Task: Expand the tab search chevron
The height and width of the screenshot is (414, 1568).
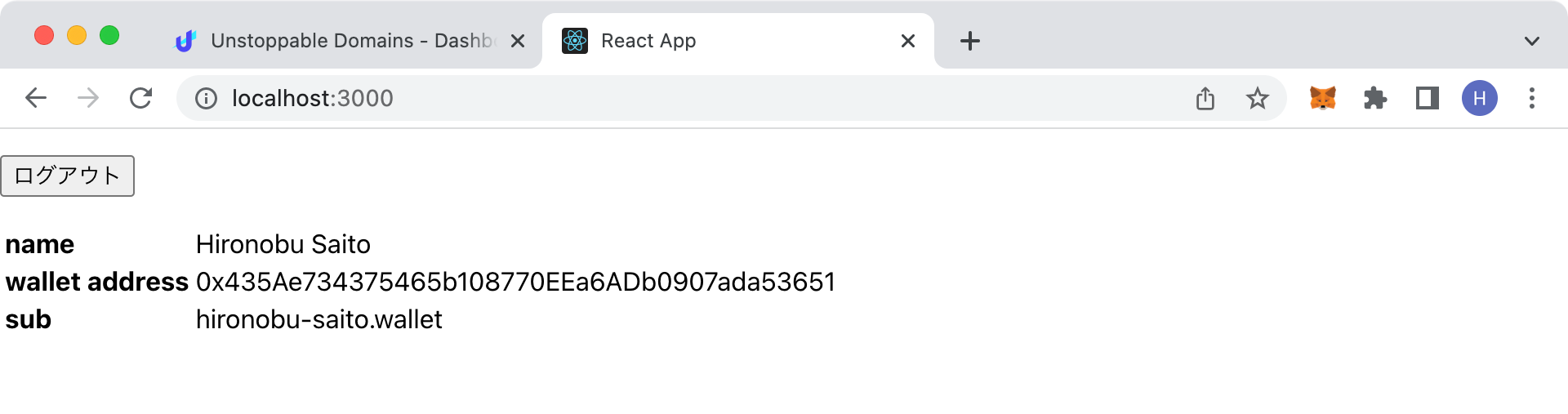Action: [x=1531, y=41]
